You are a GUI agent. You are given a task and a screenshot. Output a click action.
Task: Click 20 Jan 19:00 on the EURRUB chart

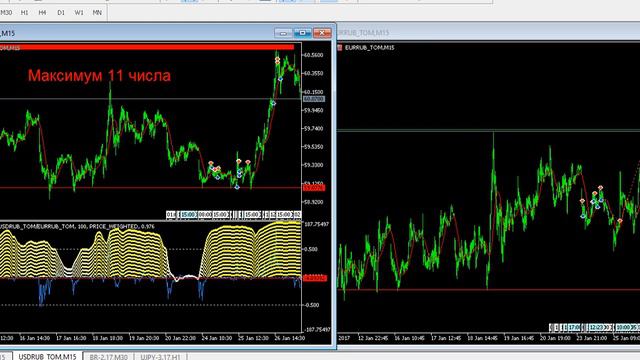pos(555,338)
